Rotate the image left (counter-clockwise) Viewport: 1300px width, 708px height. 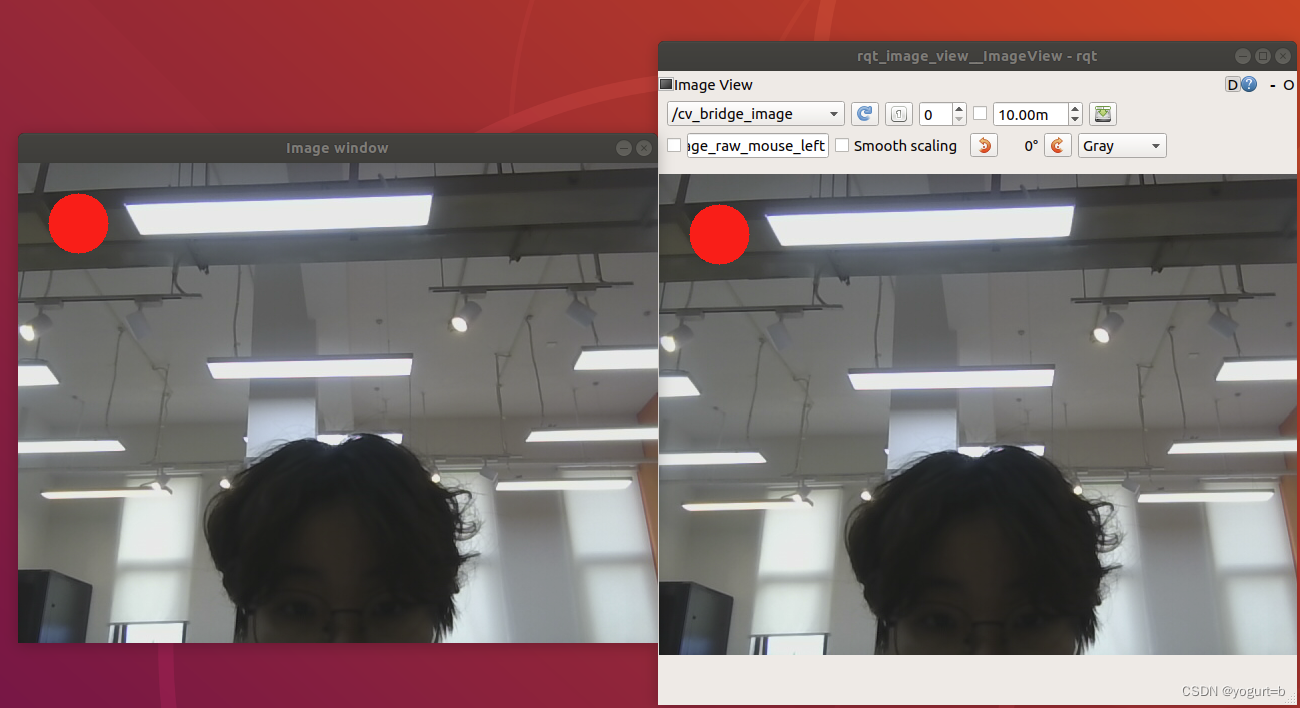tap(984, 145)
